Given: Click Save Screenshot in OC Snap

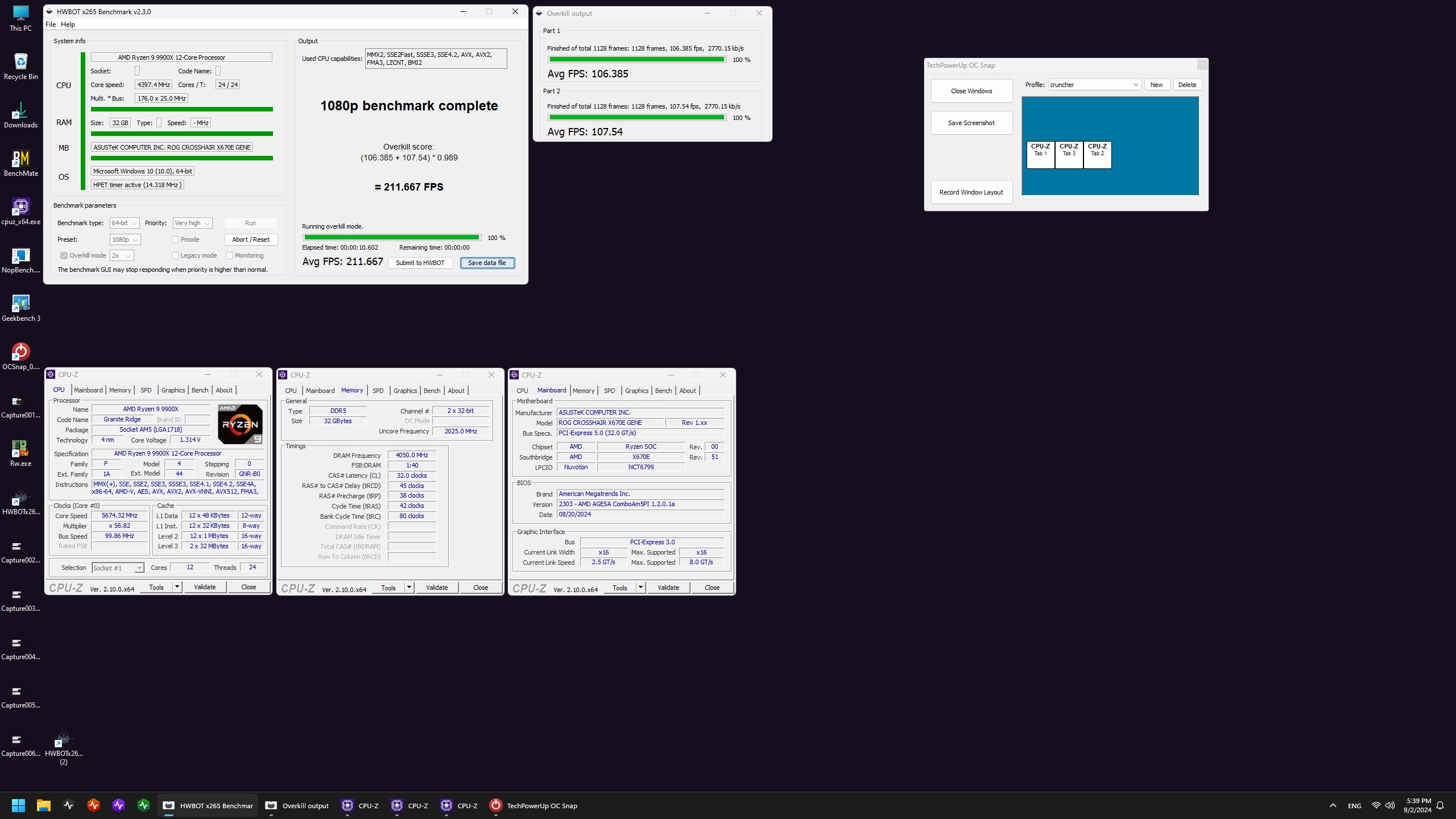Looking at the screenshot, I should tap(971, 123).
